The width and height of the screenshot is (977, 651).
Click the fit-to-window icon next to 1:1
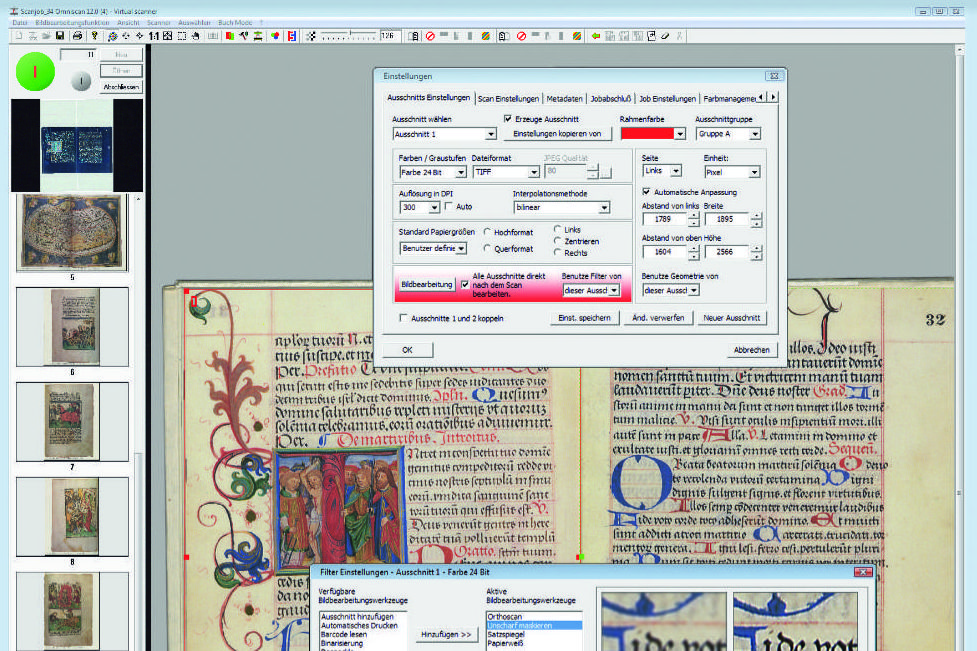(x=168, y=36)
